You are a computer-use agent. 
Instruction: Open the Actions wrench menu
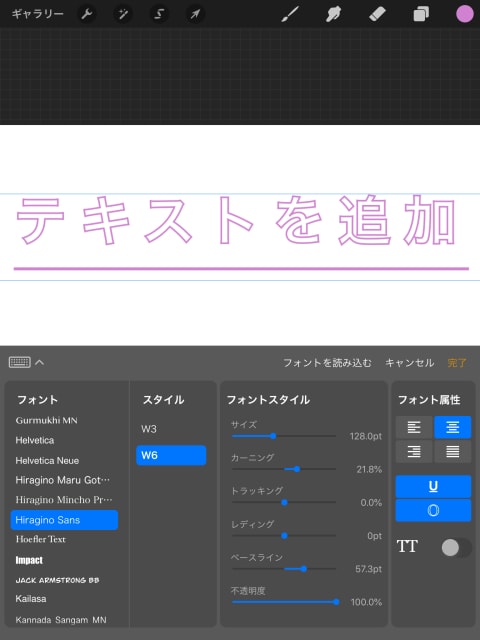click(x=87, y=14)
